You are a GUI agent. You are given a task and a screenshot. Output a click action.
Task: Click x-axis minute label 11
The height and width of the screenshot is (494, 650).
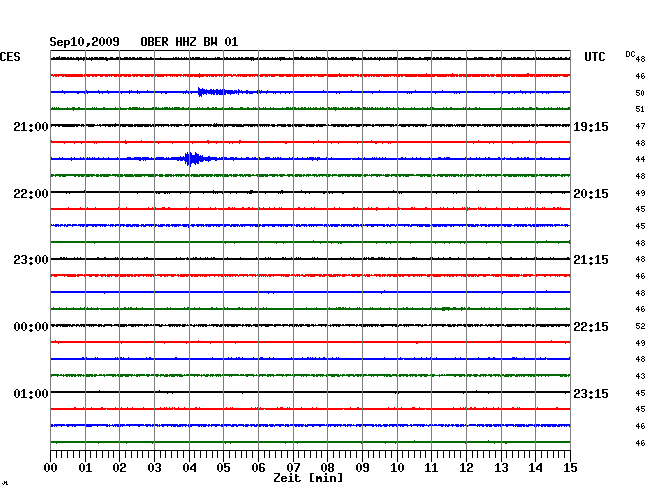pos(431,468)
